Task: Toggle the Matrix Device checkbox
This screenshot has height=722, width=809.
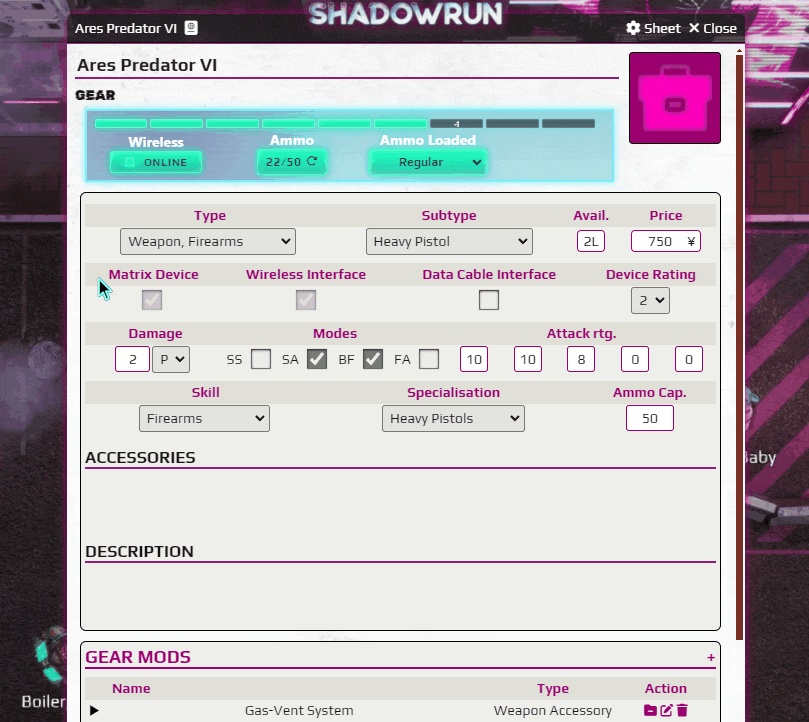Action: [152, 300]
